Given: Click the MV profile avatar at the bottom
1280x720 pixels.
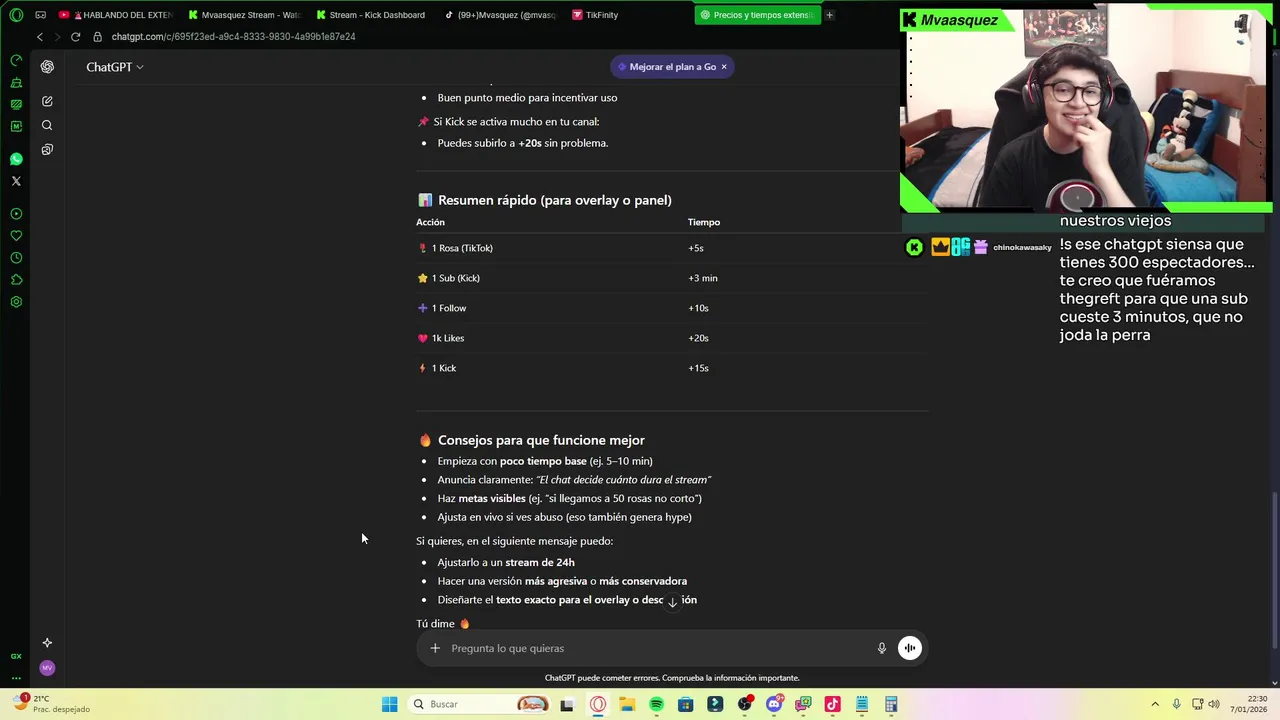Looking at the screenshot, I should tap(47, 668).
